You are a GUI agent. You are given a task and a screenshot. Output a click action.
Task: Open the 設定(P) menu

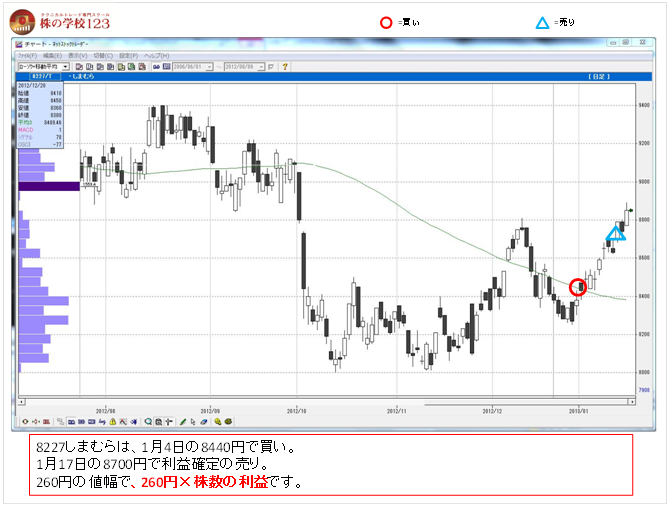130,55
